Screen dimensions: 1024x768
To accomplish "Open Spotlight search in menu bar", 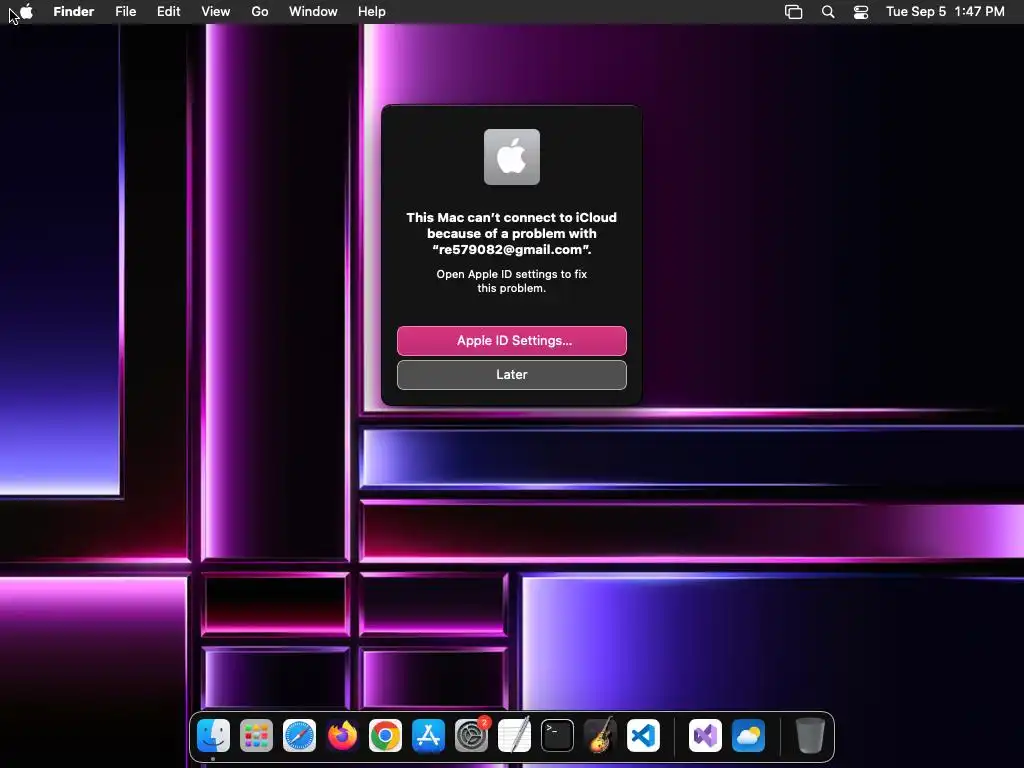I will (828, 12).
